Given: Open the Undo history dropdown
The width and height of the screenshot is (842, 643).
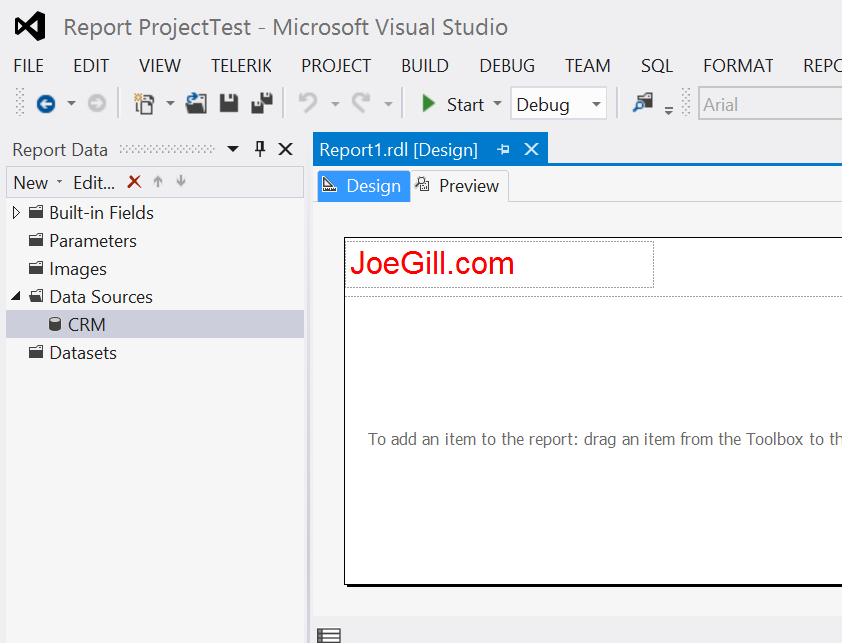Looking at the screenshot, I should [x=335, y=103].
